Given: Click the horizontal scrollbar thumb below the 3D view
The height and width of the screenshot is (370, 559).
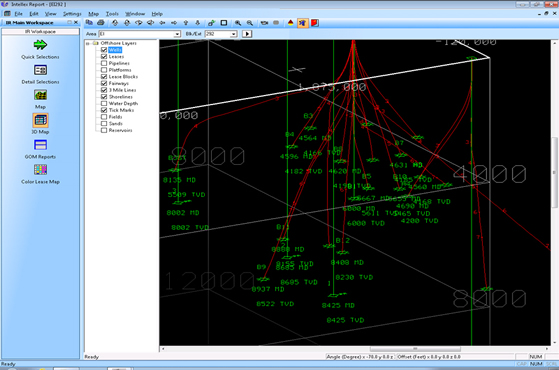Looking at the screenshot, I should pos(415,349).
